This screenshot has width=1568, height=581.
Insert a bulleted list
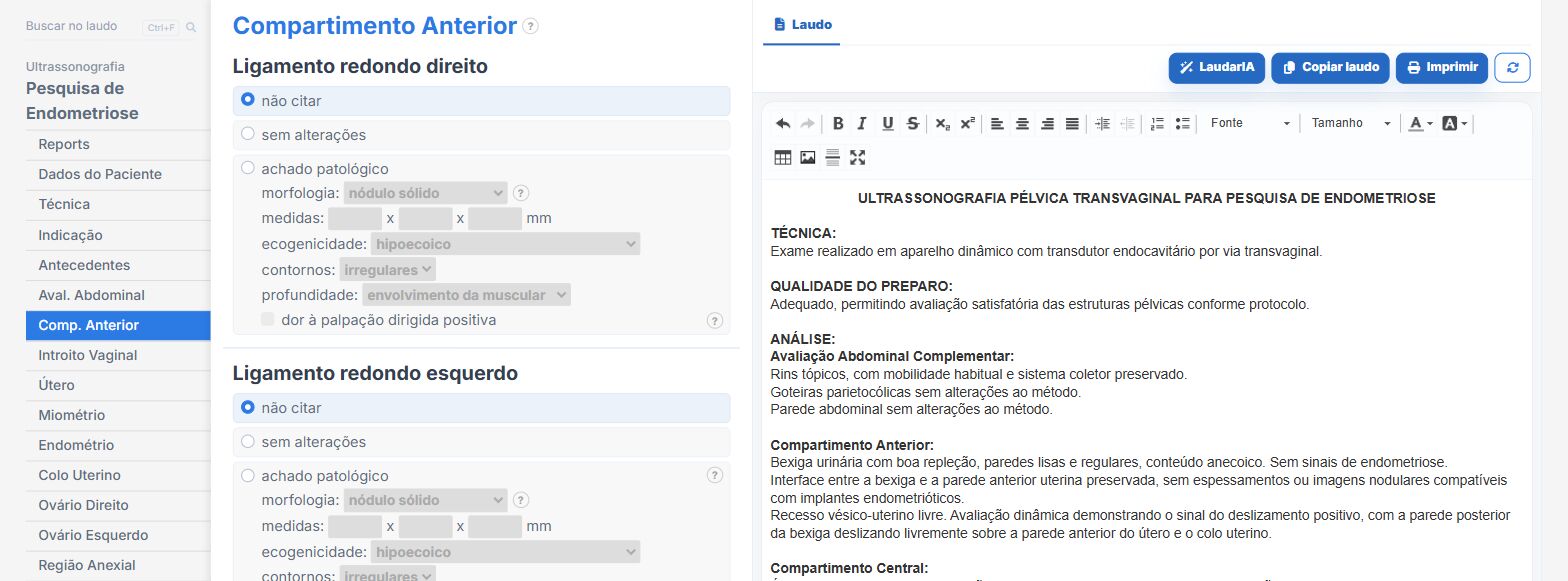point(1182,123)
